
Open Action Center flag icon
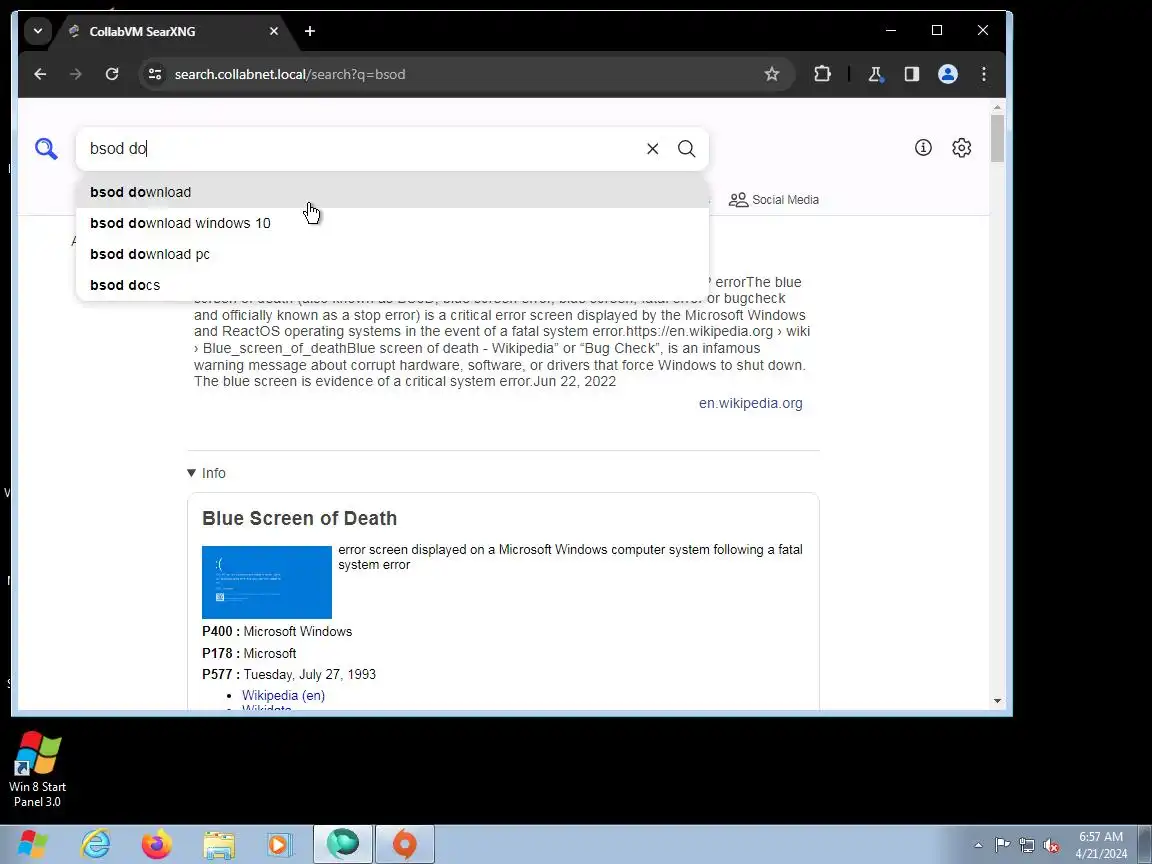coord(1002,845)
